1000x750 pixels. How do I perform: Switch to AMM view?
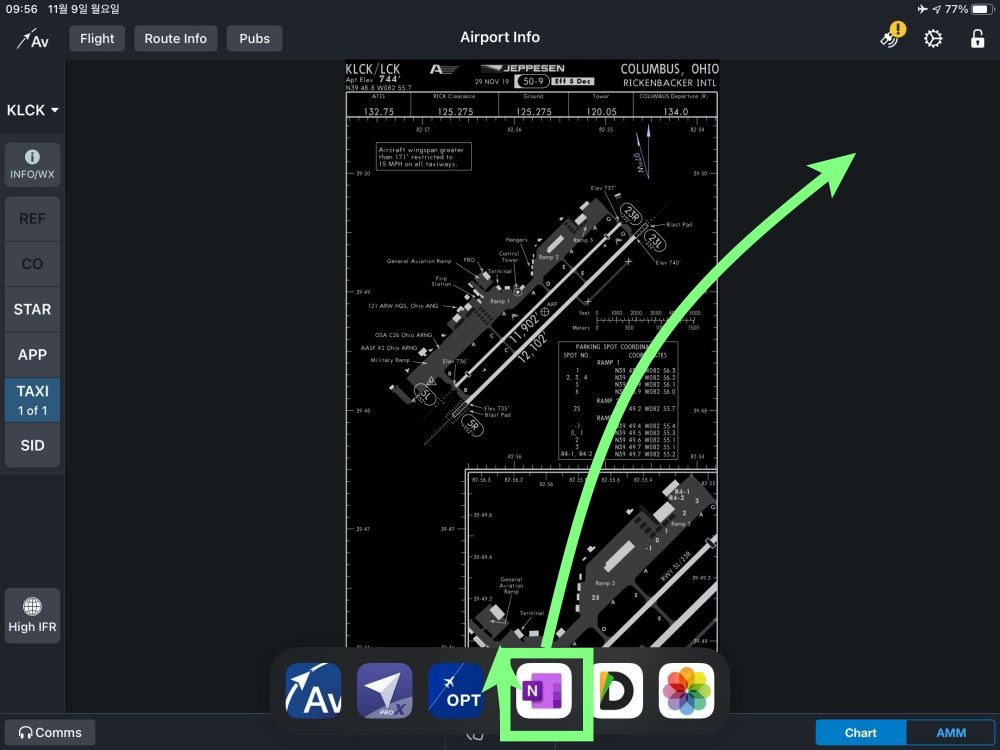click(950, 733)
